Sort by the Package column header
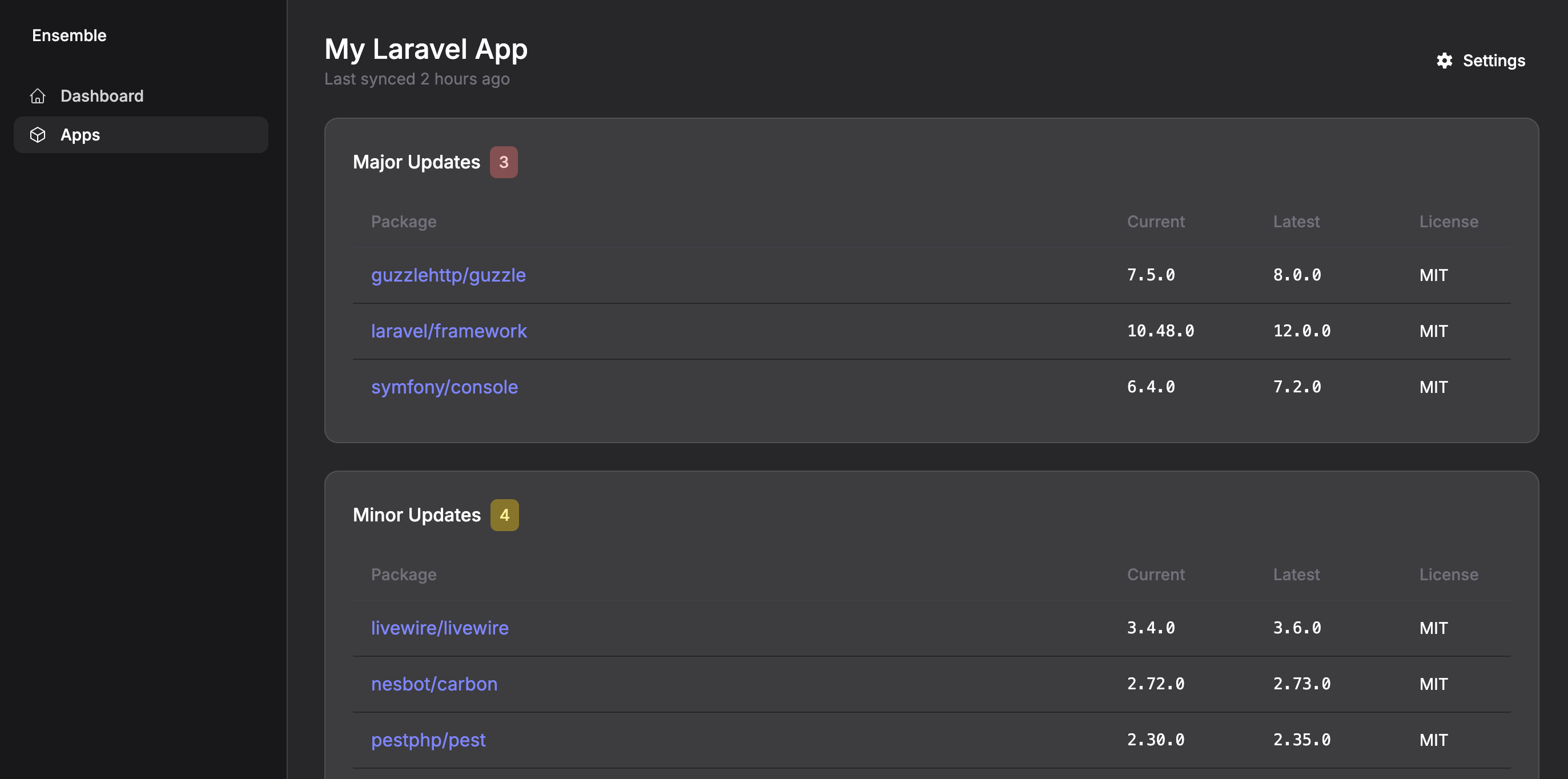The image size is (1568, 779). pyautogui.click(x=404, y=222)
